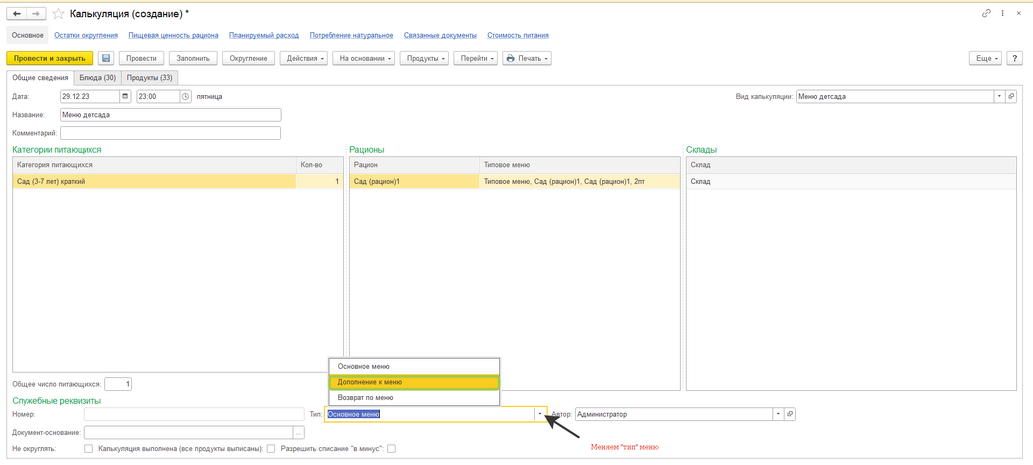Open linked item beside Вид калькуляции field

(1011, 97)
